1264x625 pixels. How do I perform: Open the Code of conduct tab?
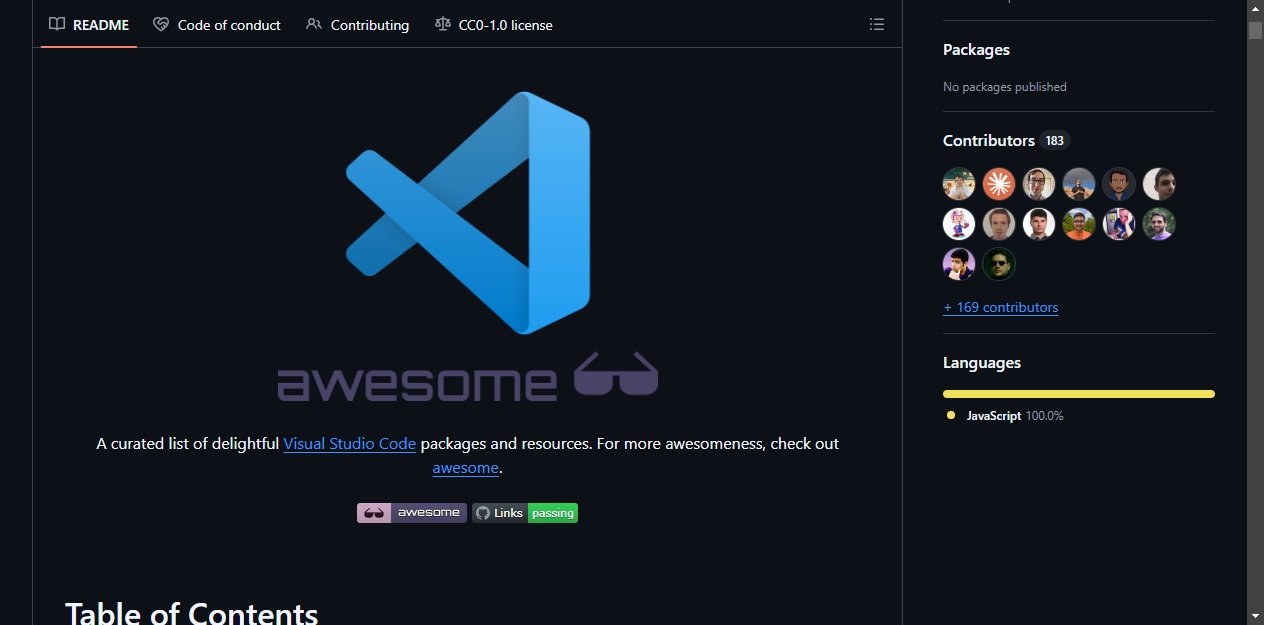(217, 24)
